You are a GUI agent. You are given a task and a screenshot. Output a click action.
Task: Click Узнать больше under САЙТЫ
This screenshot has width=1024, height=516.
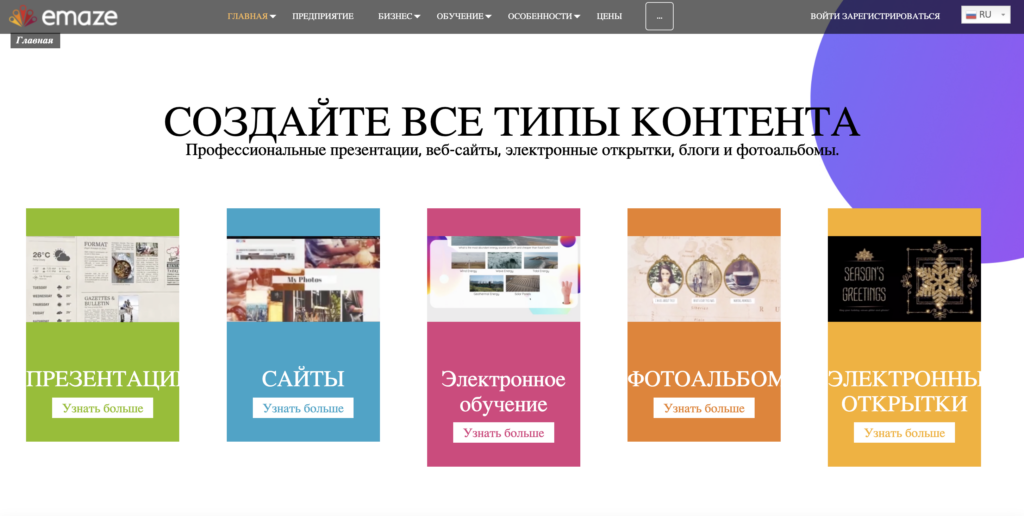click(x=303, y=408)
